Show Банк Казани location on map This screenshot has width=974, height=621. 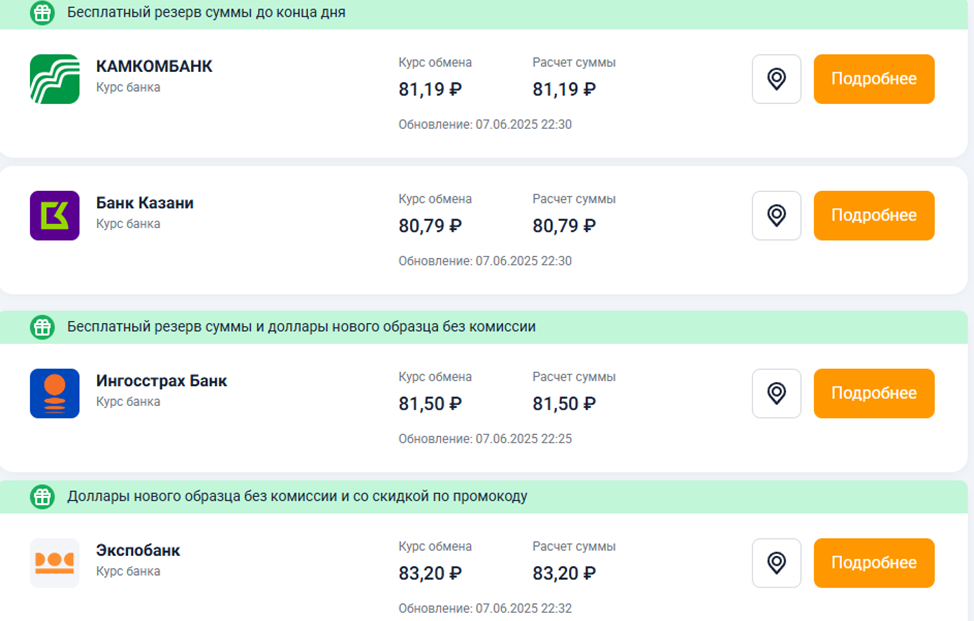(776, 215)
